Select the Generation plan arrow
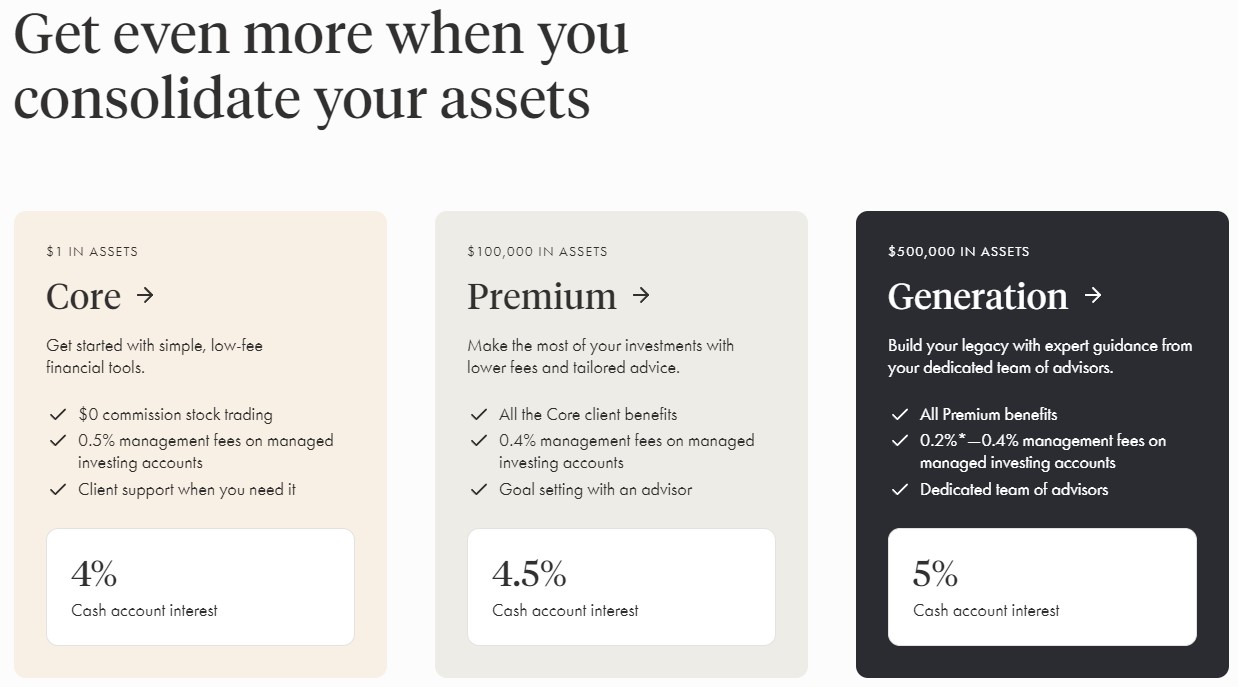1238x687 pixels. tap(1092, 297)
